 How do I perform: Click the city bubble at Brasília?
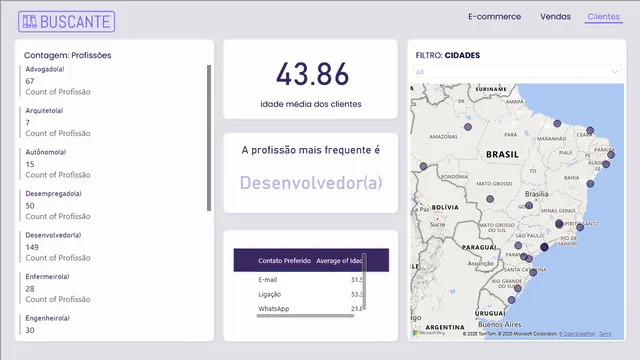coord(529,205)
